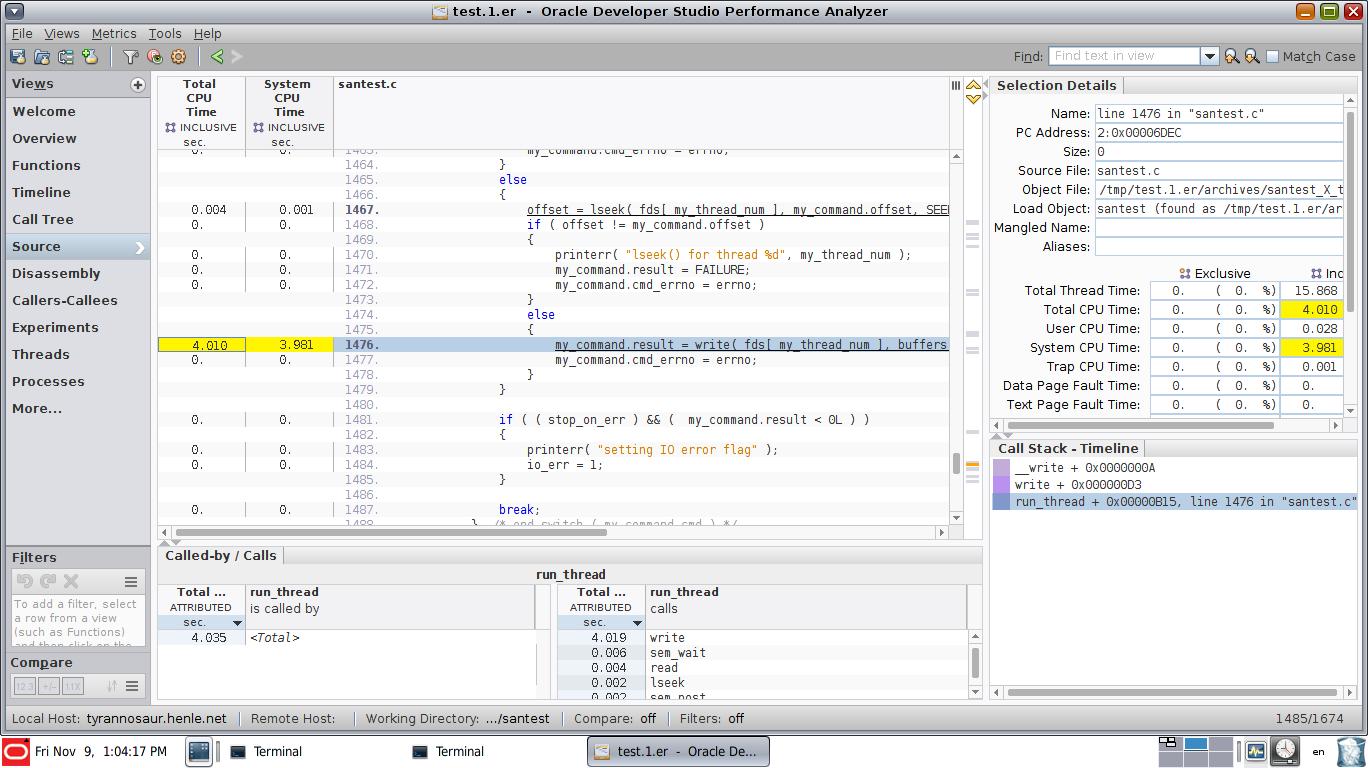Click the run_thread call stack color swatch
This screenshot has height=768, width=1368.
click(x=1002, y=502)
